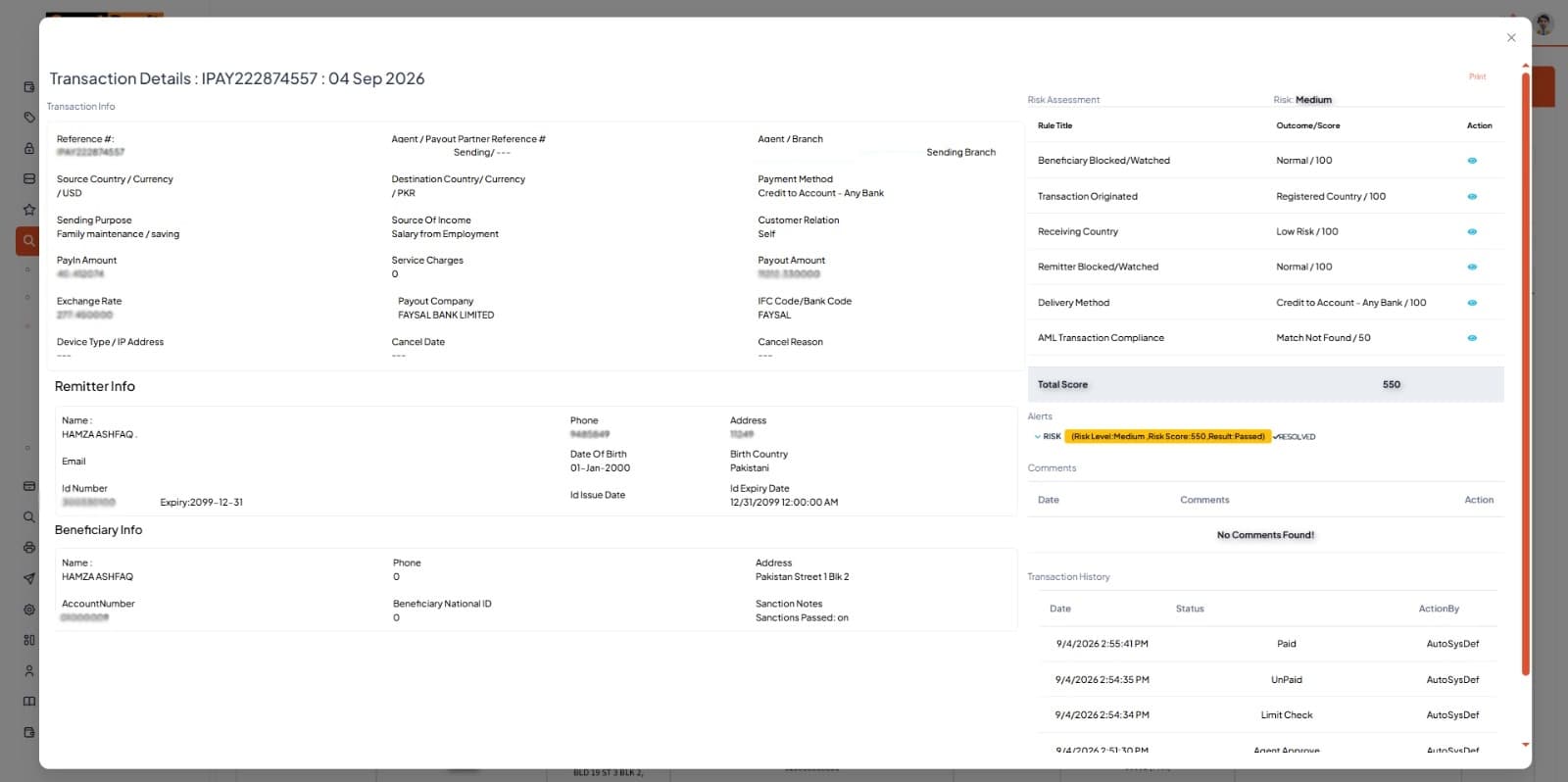Click the 'Risk: Medium' header label
This screenshot has height=782, width=1568.
coord(1302,100)
